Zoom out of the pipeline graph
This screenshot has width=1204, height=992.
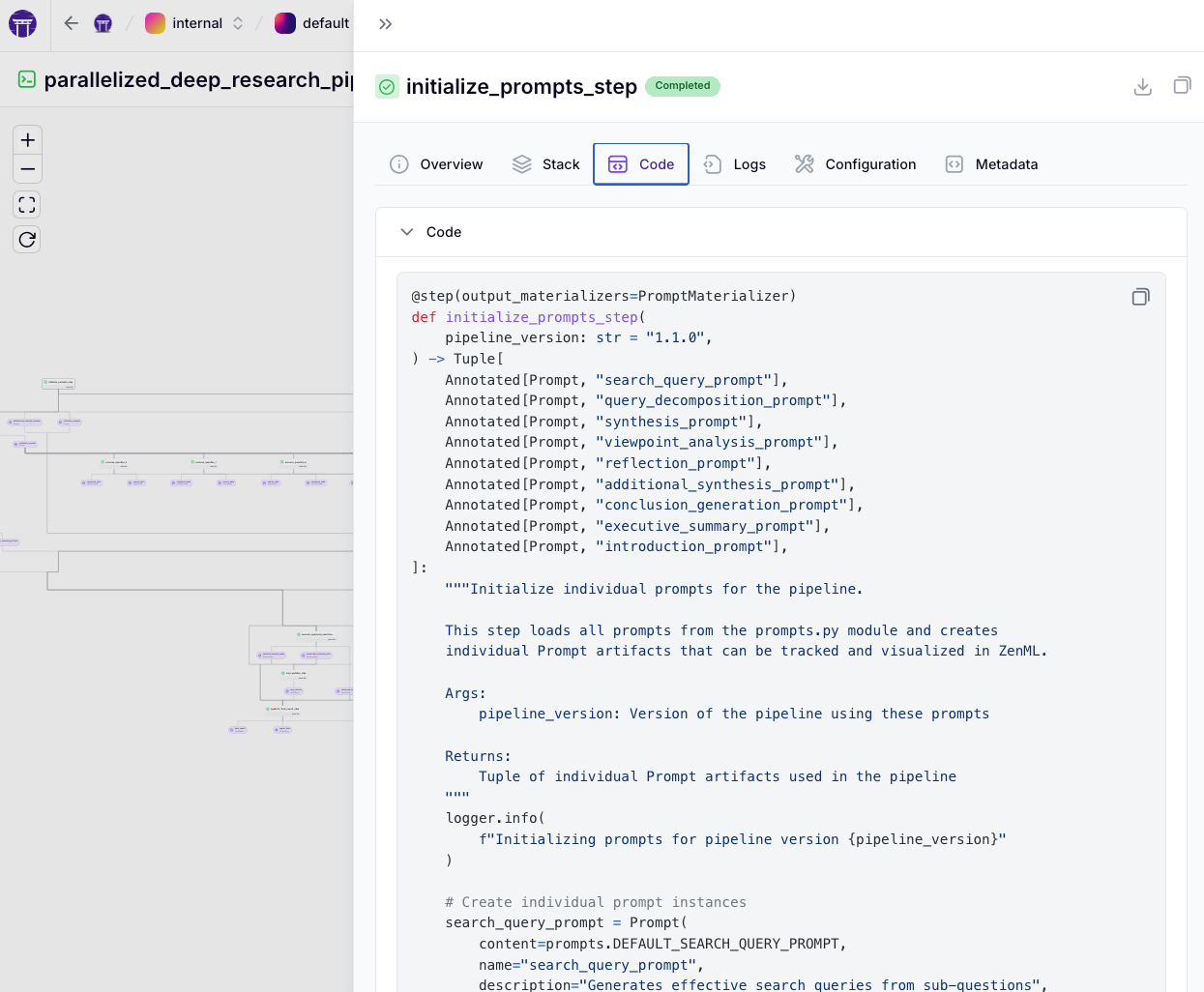(27, 169)
